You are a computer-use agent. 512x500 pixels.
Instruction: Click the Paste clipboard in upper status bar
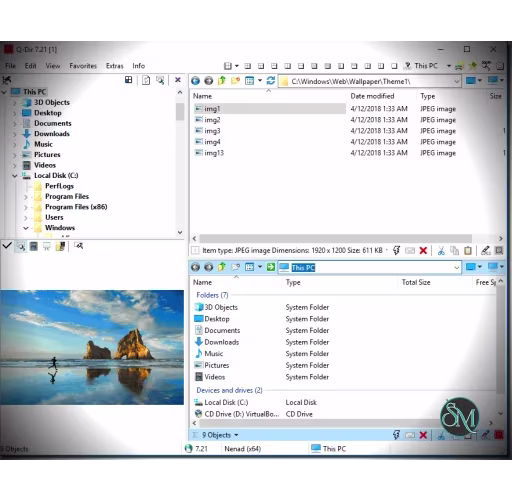468,251
